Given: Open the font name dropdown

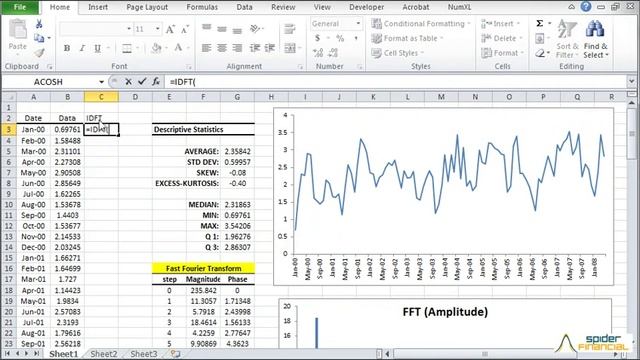Looking at the screenshot, I should pyautogui.click(x=129, y=29).
